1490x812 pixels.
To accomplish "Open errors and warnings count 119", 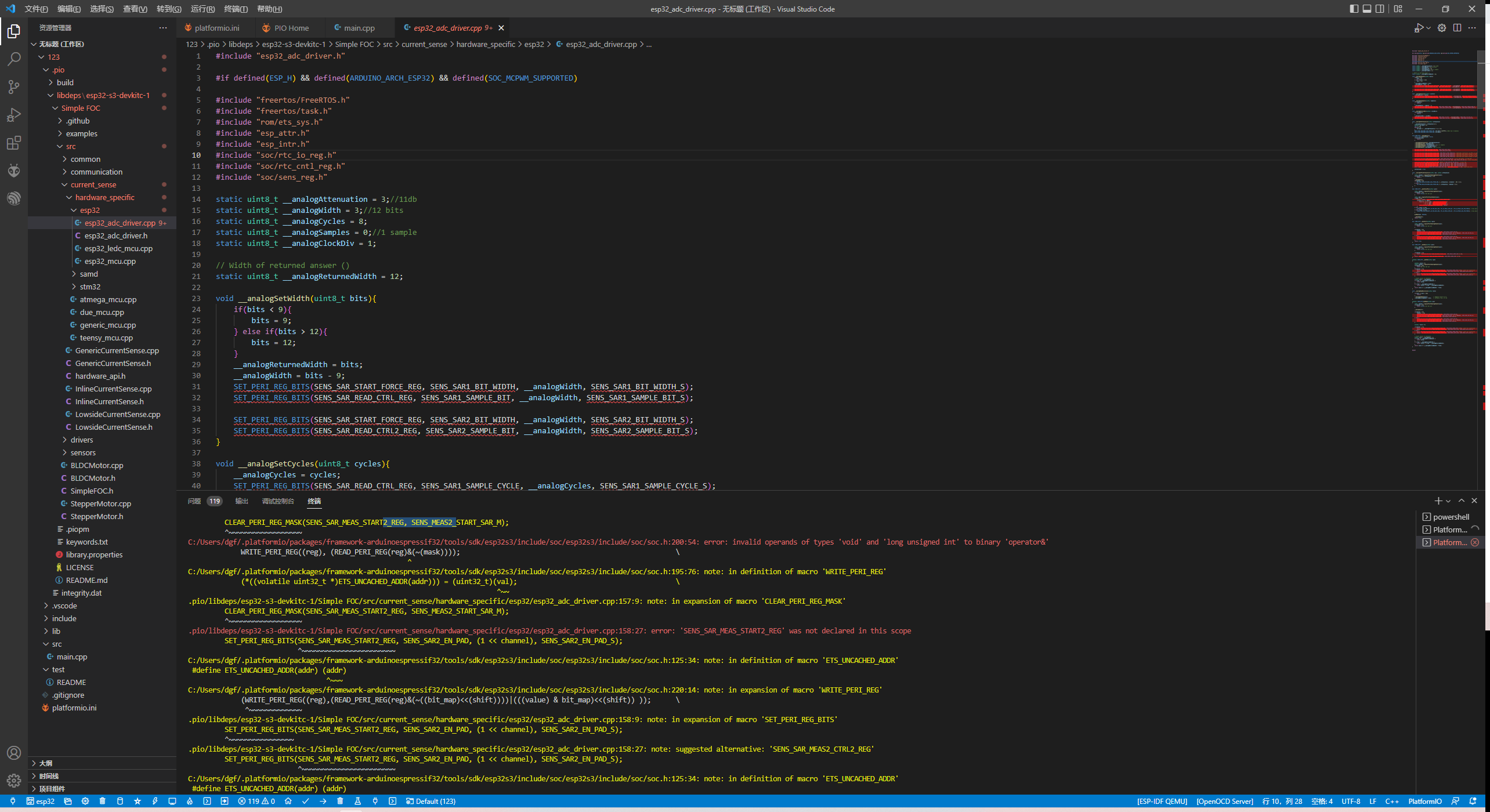I will tap(256, 801).
